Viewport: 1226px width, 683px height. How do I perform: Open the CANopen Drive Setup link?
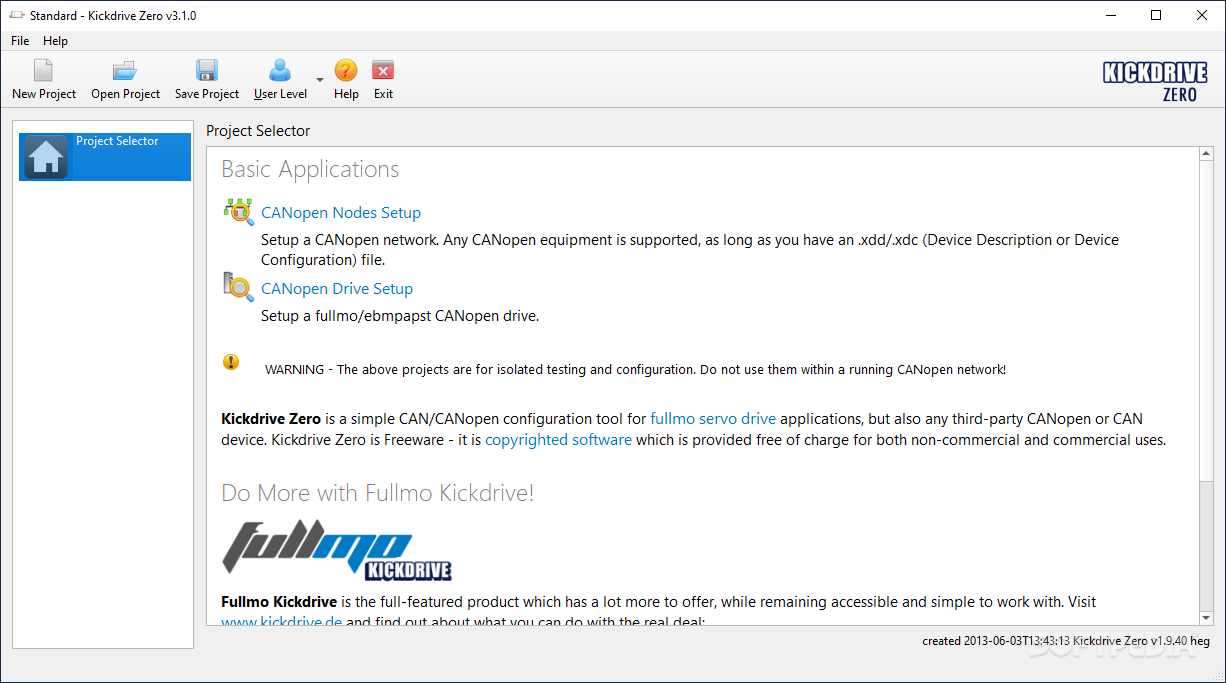(337, 288)
